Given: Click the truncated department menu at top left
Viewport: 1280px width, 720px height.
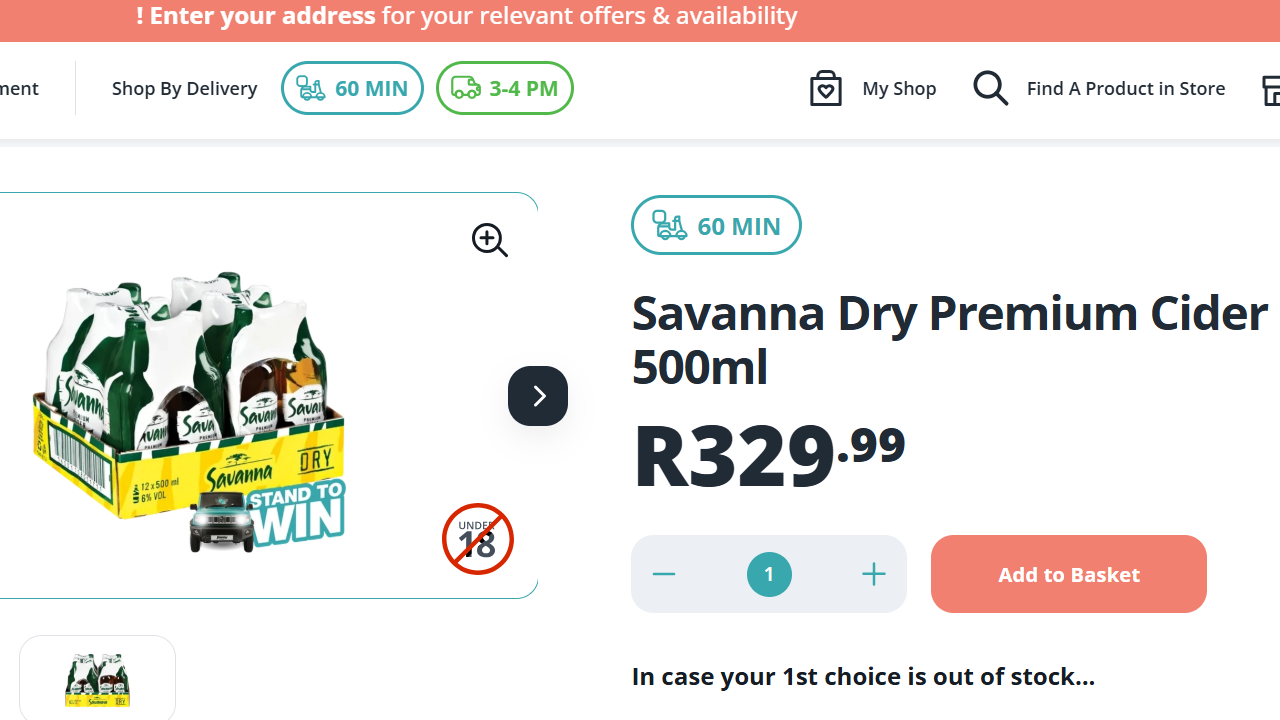Looking at the screenshot, I should (x=18, y=88).
